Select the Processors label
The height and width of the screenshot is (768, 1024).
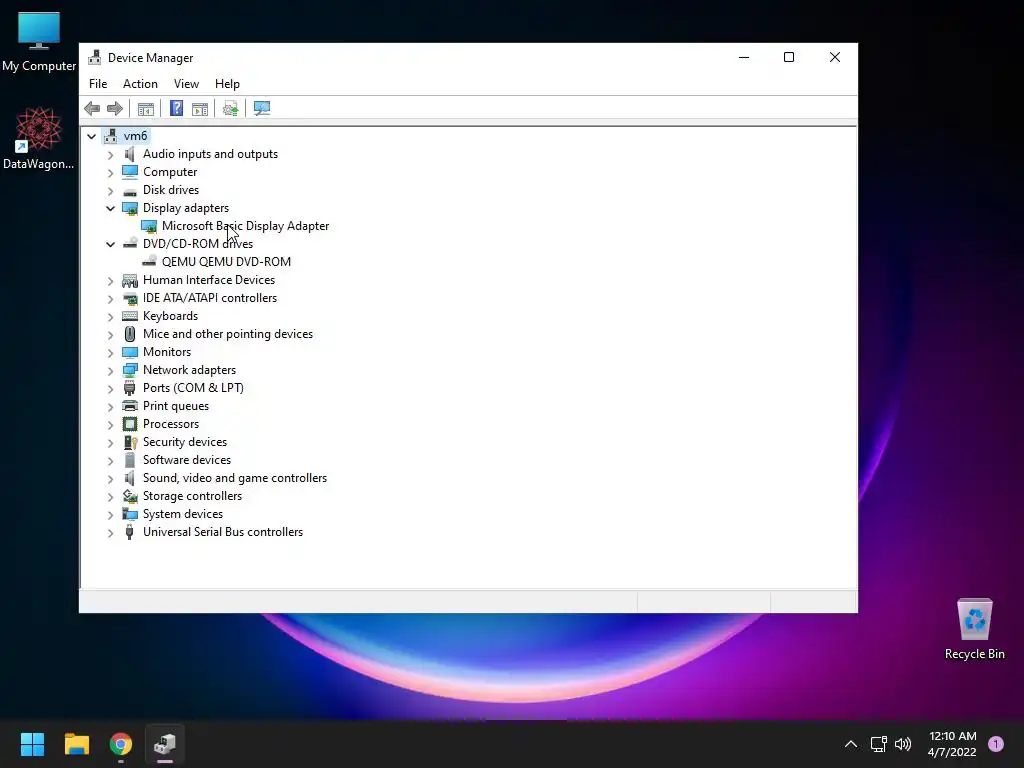coord(171,424)
